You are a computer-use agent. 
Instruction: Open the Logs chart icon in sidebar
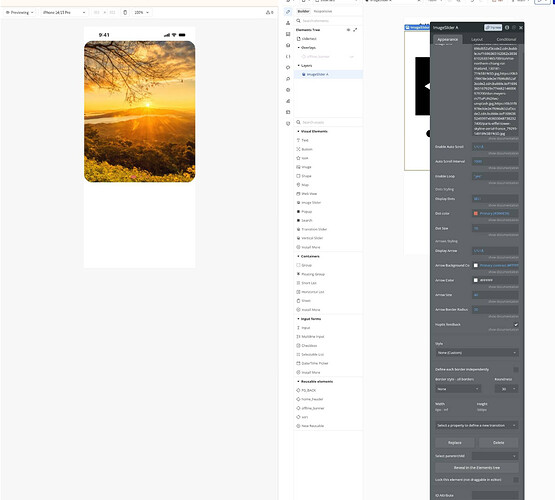(x=288, y=101)
